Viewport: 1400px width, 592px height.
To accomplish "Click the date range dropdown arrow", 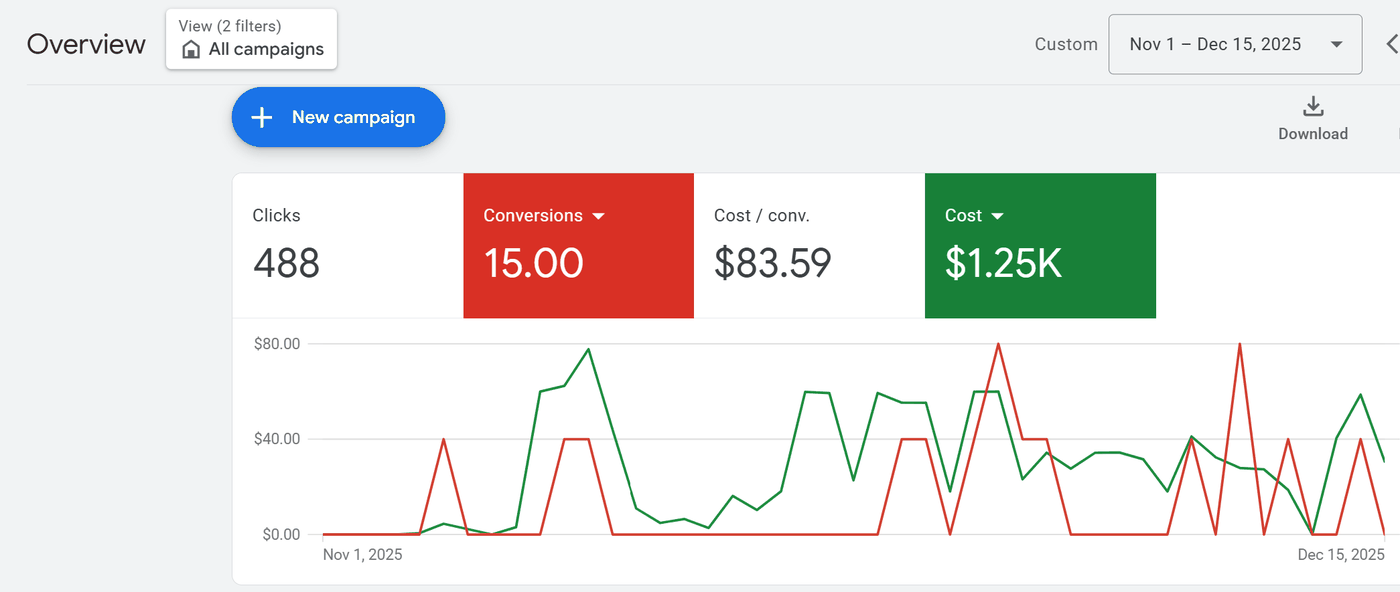I will (x=1336, y=44).
